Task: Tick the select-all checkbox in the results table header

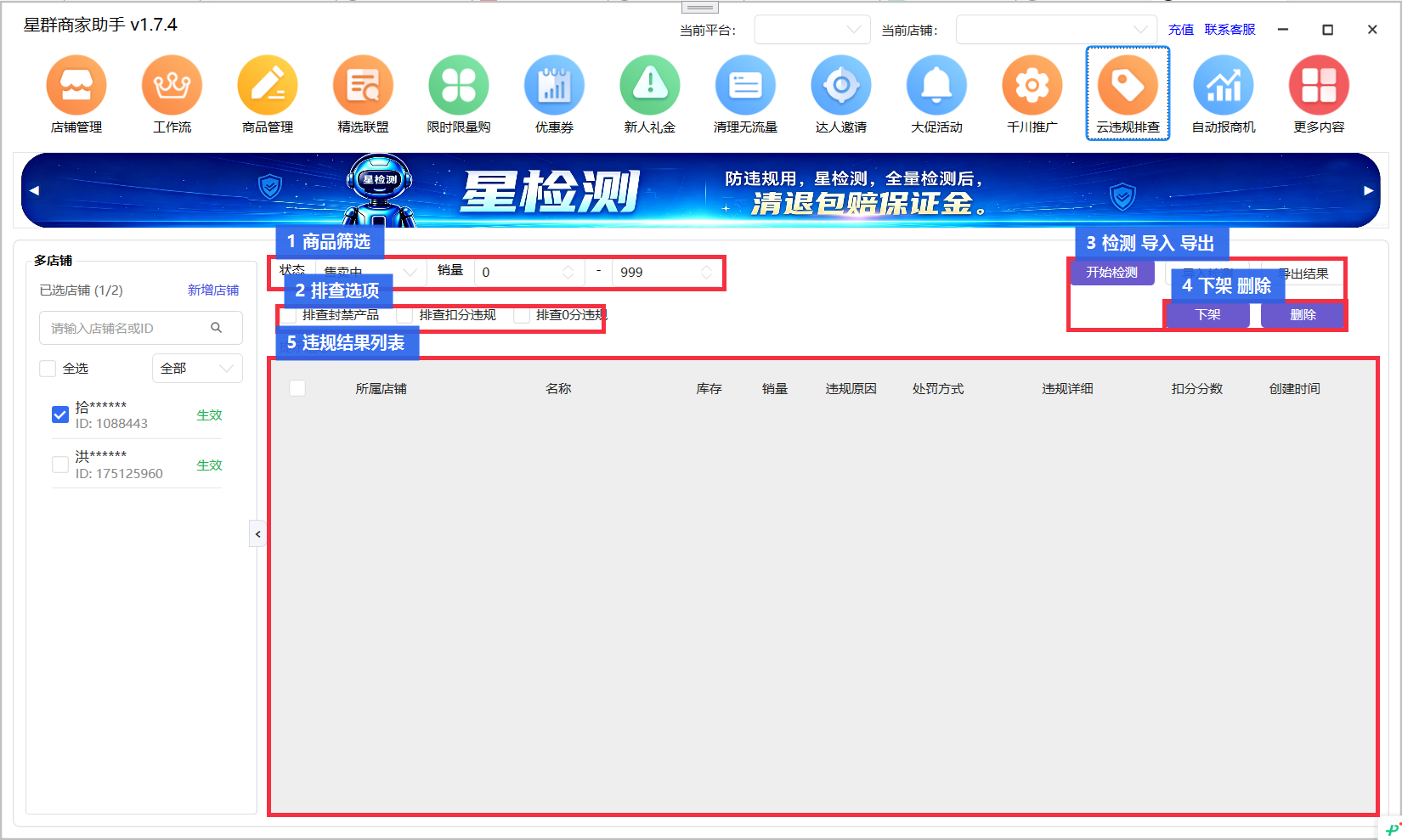Action: (x=297, y=388)
